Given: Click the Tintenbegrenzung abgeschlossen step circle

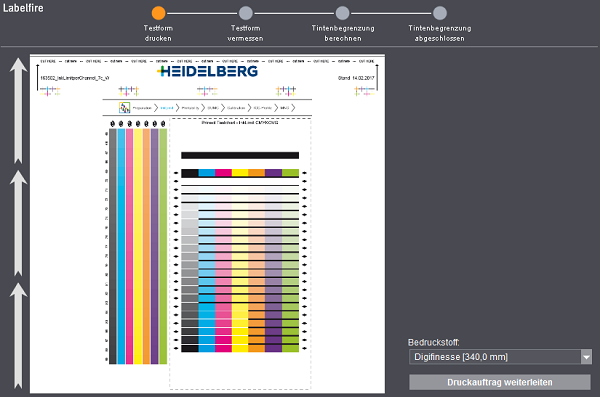Looking at the screenshot, I should 440,13.
